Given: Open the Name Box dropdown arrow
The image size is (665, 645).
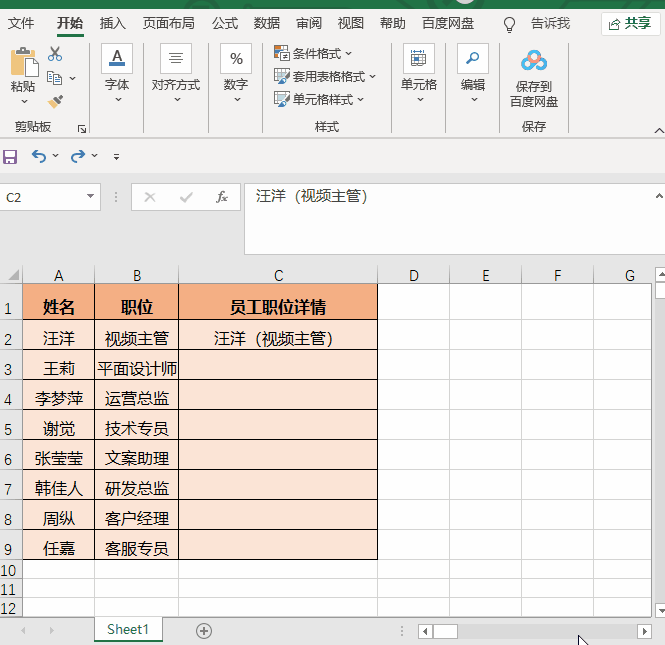Looking at the screenshot, I should pos(90,196).
